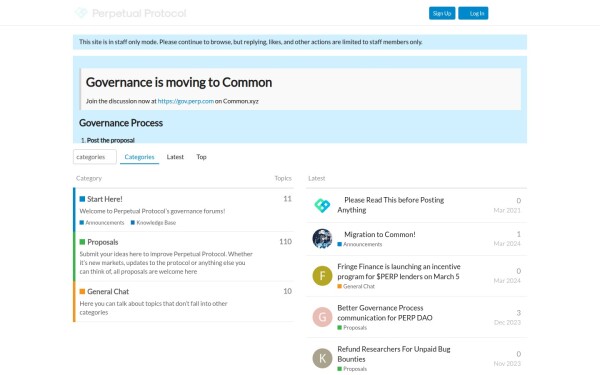Follow the https://gov.perp.com link
The width and height of the screenshot is (600, 375).
coord(186,101)
